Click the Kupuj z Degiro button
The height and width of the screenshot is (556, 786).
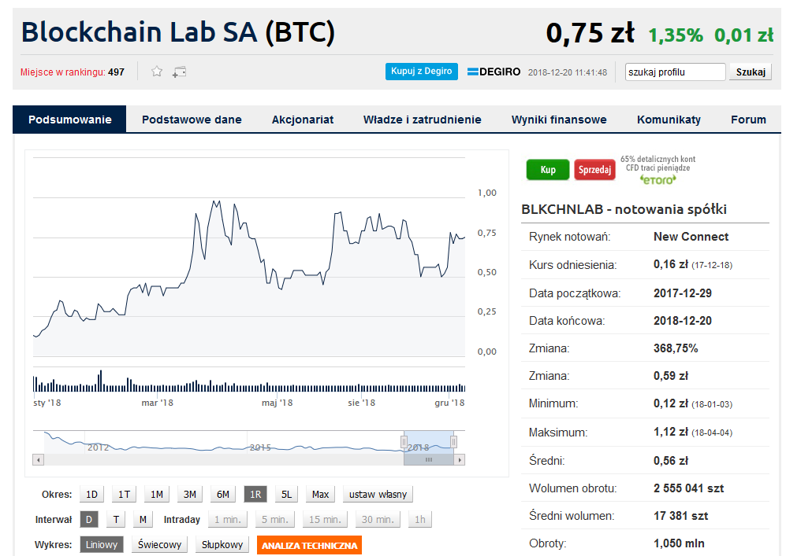coord(422,71)
